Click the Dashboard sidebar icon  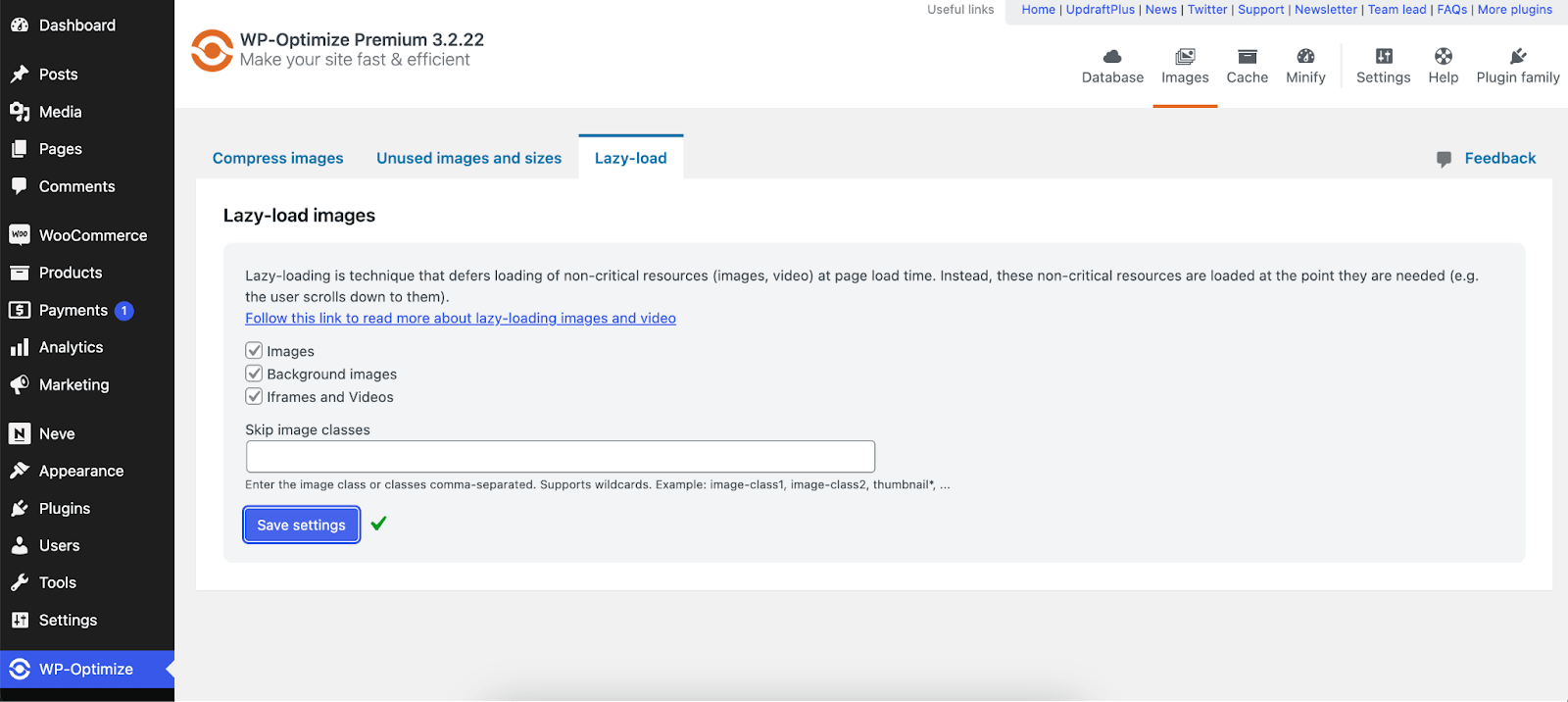(x=20, y=25)
